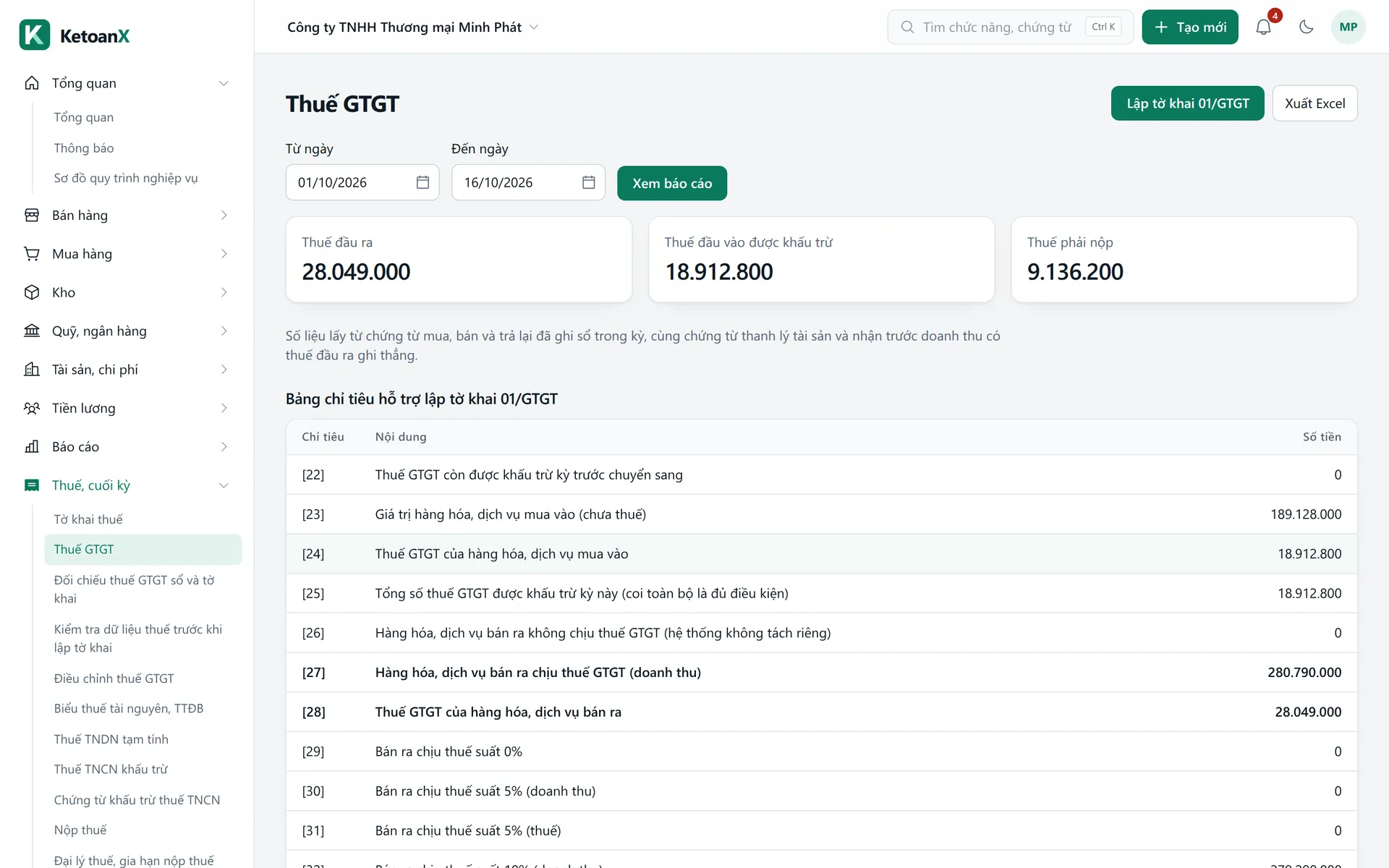Expand the Kho menu chevron
This screenshot has height=868, width=1389.
224,292
